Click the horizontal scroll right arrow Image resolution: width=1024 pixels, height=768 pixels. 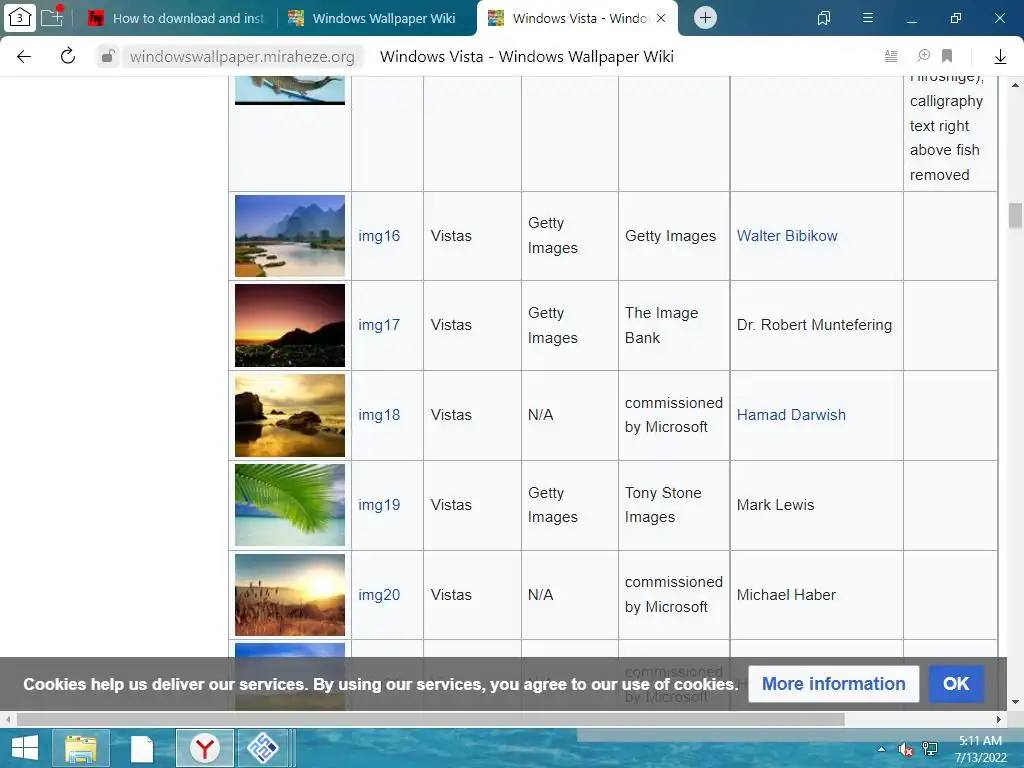(999, 719)
